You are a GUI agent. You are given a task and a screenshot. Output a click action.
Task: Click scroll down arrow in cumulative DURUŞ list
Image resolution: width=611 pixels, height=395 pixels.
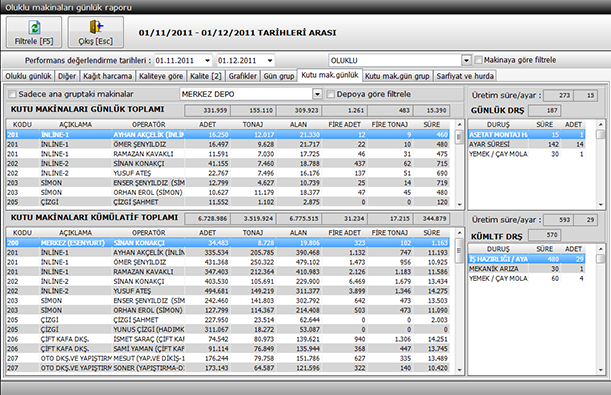[x=600, y=370]
